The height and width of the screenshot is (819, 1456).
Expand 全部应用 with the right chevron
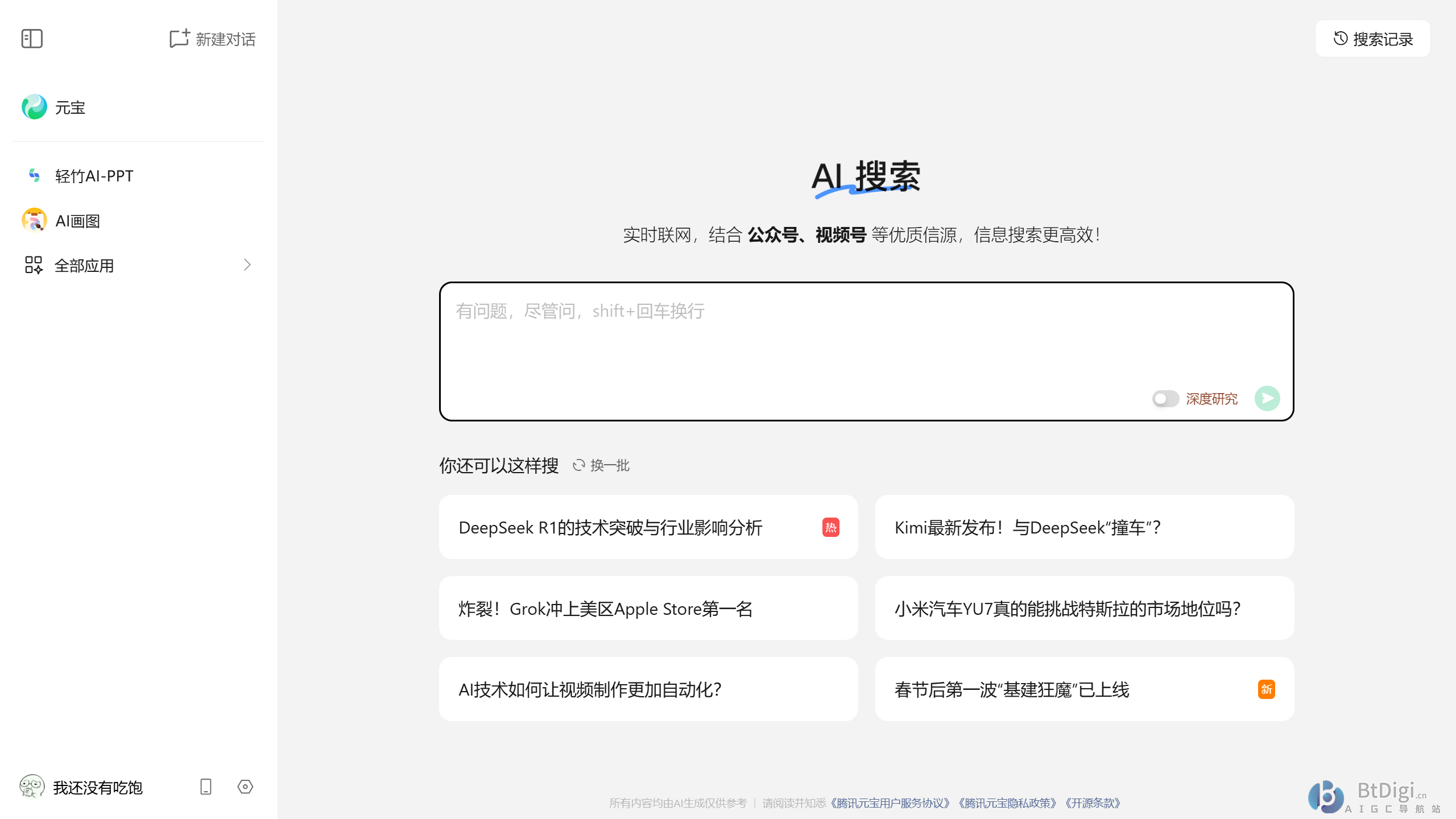coord(247,265)
